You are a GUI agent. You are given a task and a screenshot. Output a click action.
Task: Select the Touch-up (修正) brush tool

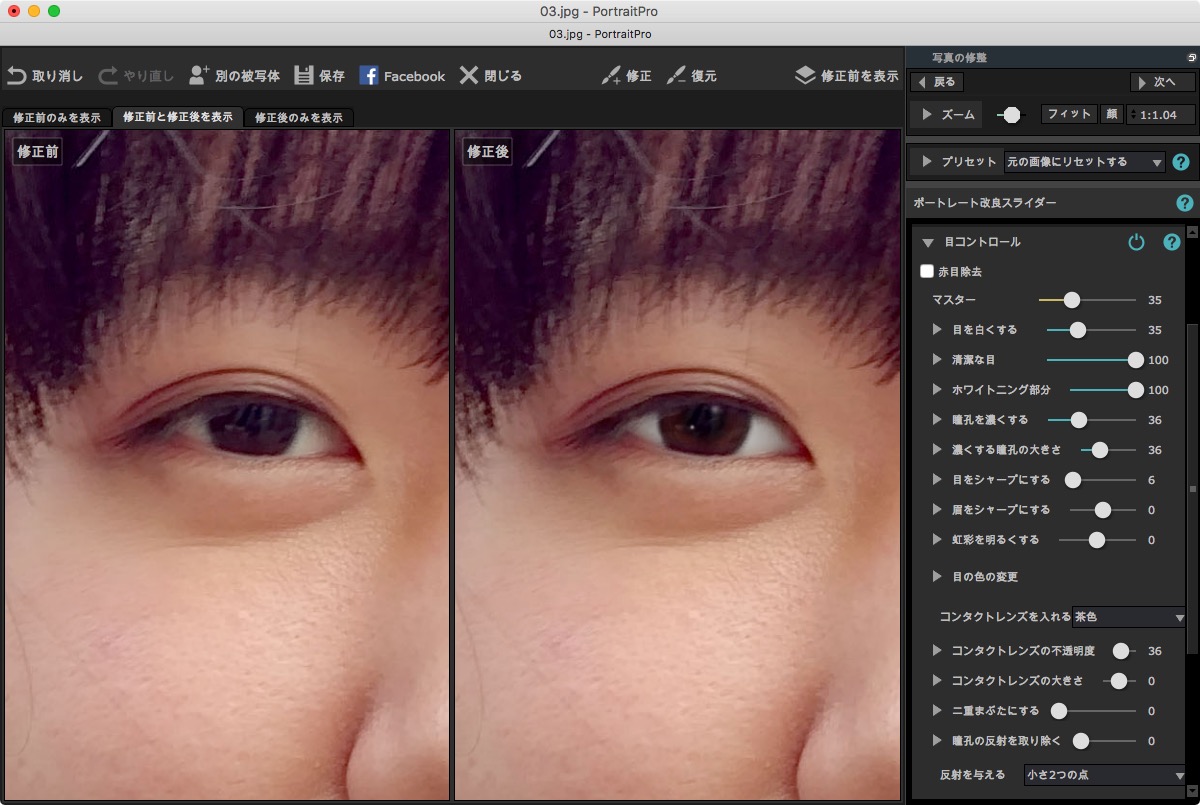click(611, 76)
